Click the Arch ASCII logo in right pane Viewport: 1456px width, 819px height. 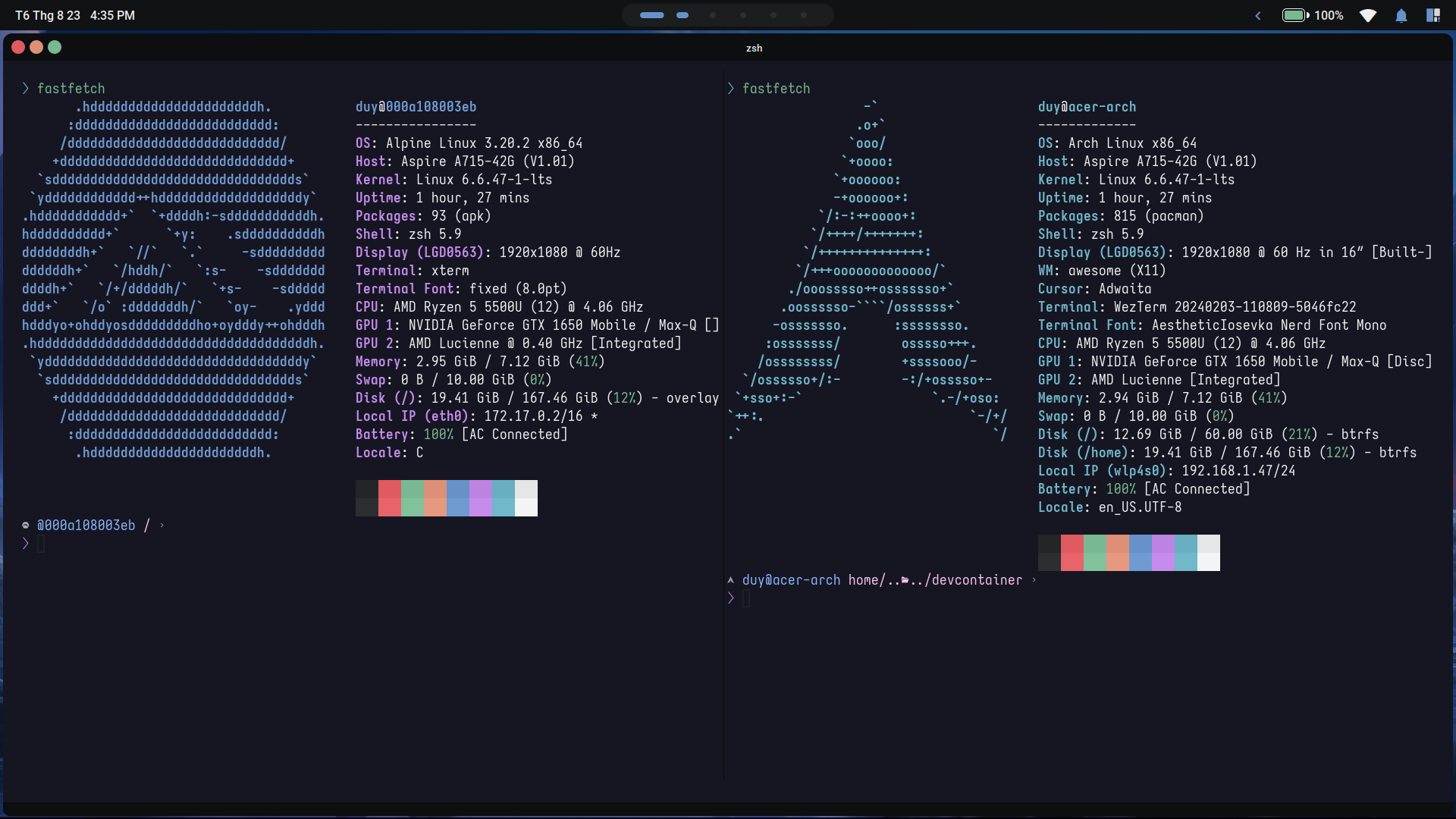point(868,271)
